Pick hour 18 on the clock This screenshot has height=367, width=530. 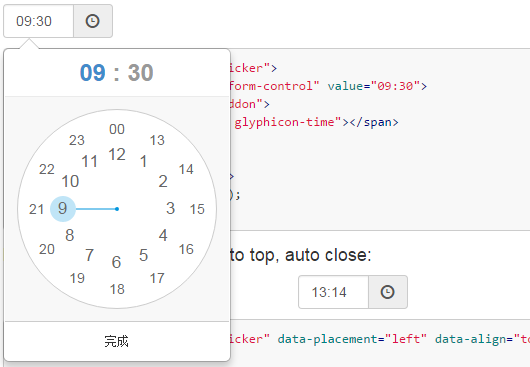117,289
